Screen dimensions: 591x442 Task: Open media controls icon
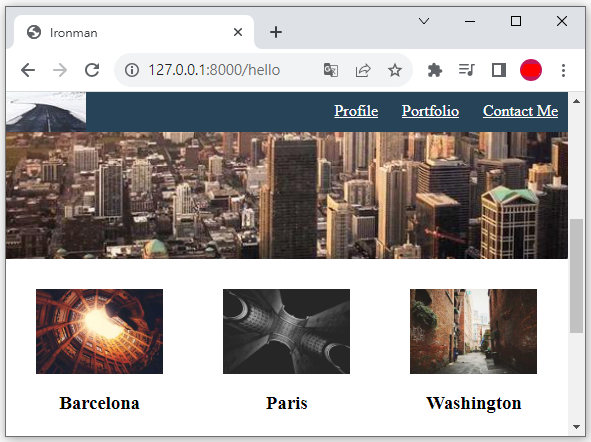point(467,70)
